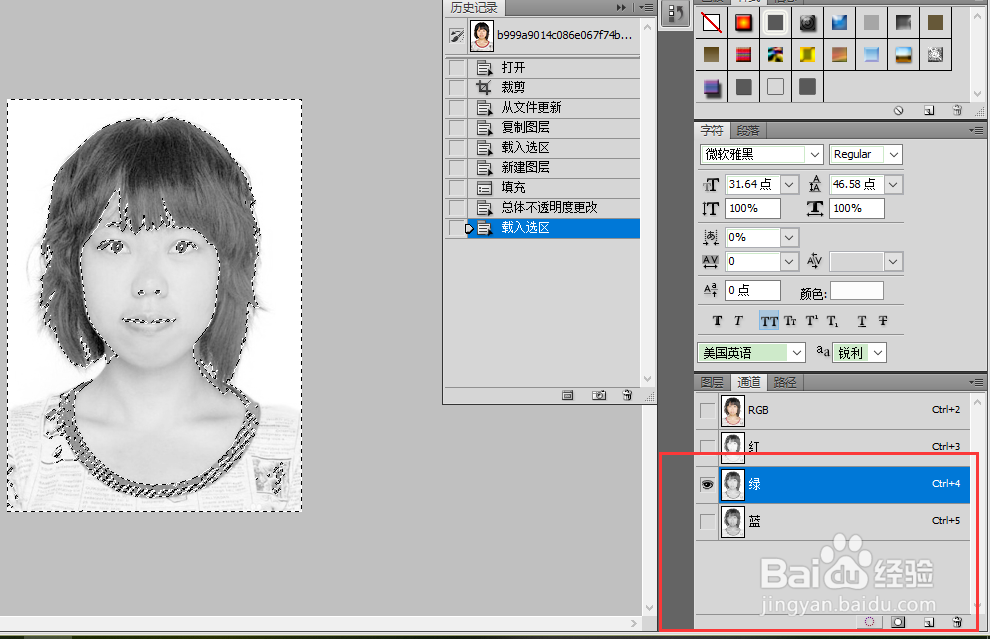Click the vertical scale 100% input field
Screen dimensions: 990x639
(753, 208)
